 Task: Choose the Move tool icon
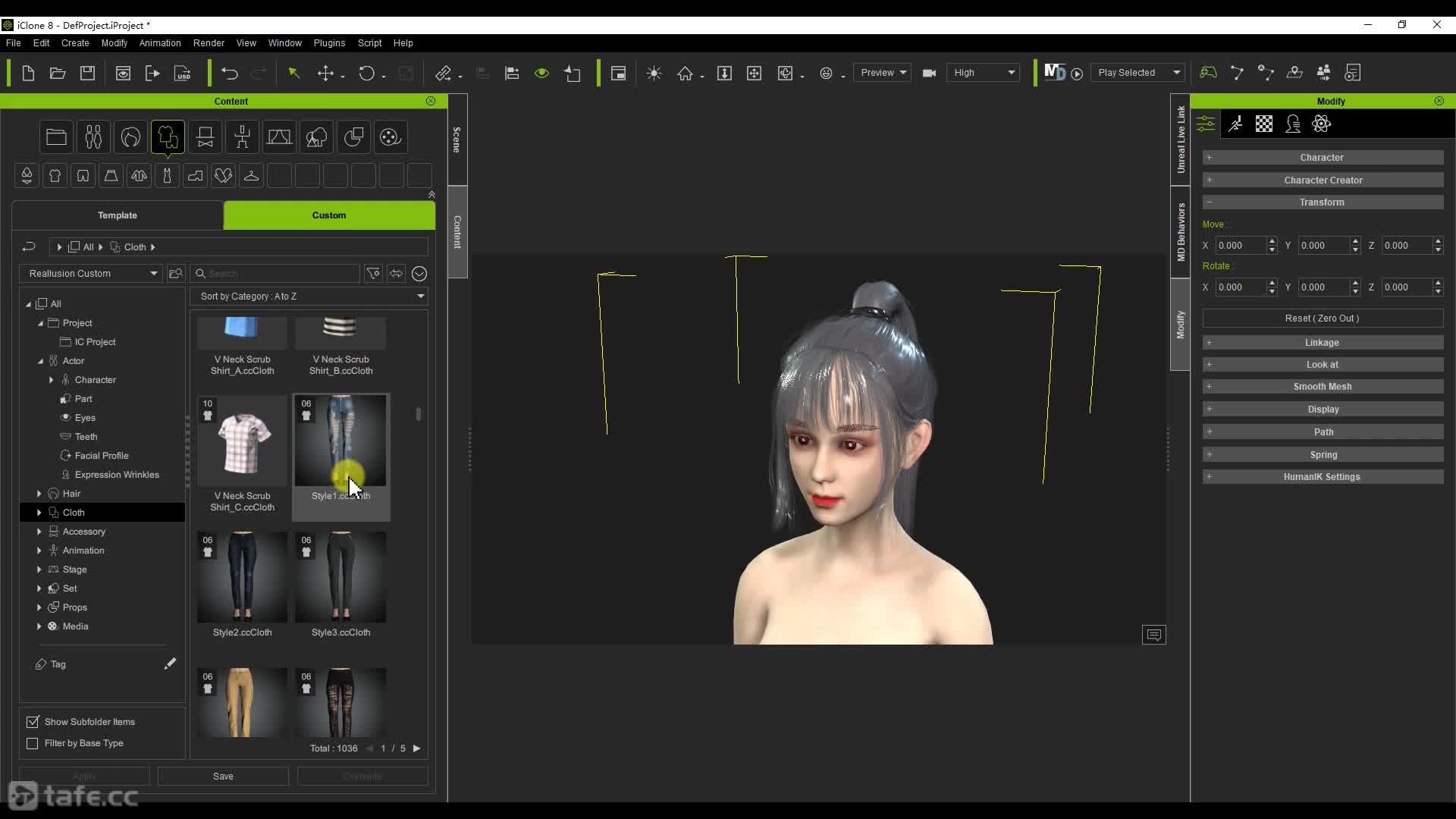[325, 73]
